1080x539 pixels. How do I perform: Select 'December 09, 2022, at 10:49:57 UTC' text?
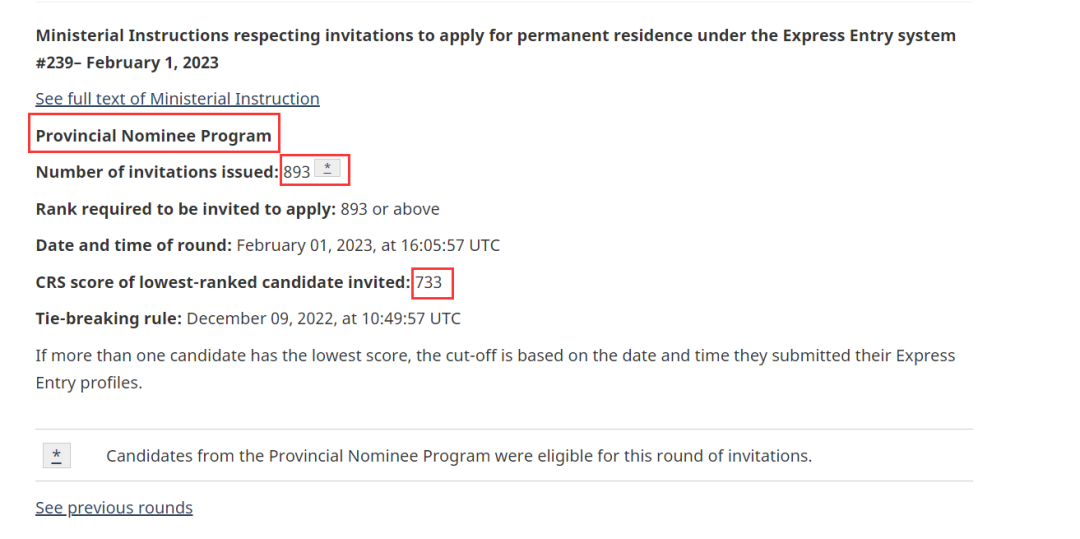click(x=324, y=319)
